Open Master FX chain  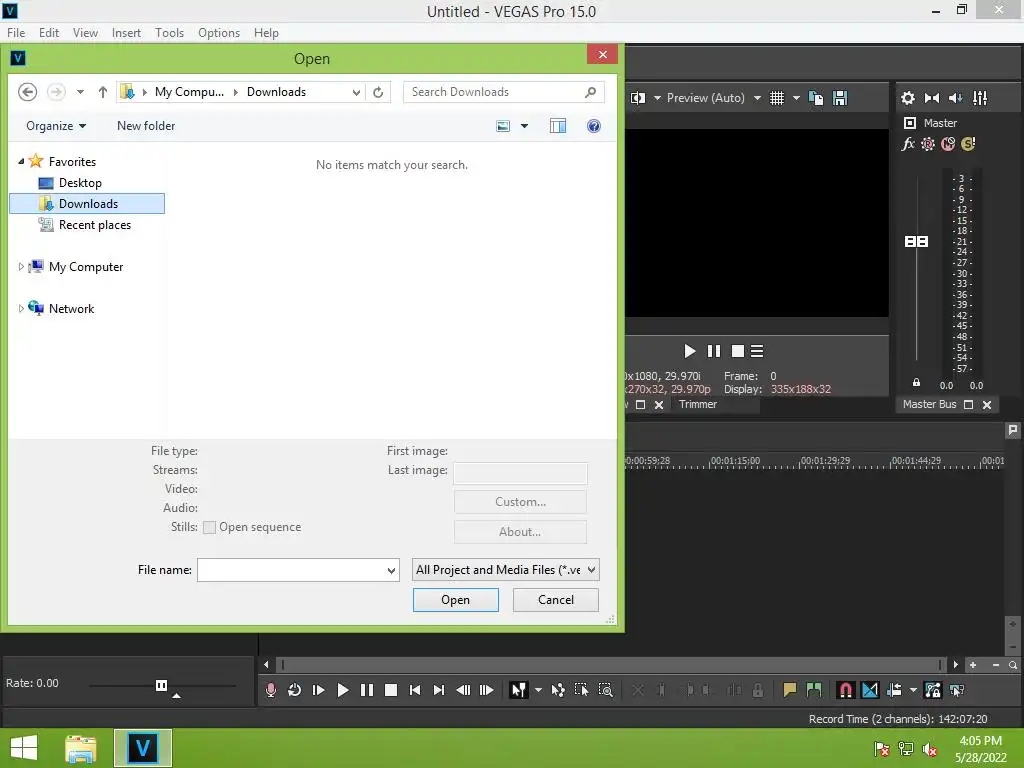[x=908, y=144]
